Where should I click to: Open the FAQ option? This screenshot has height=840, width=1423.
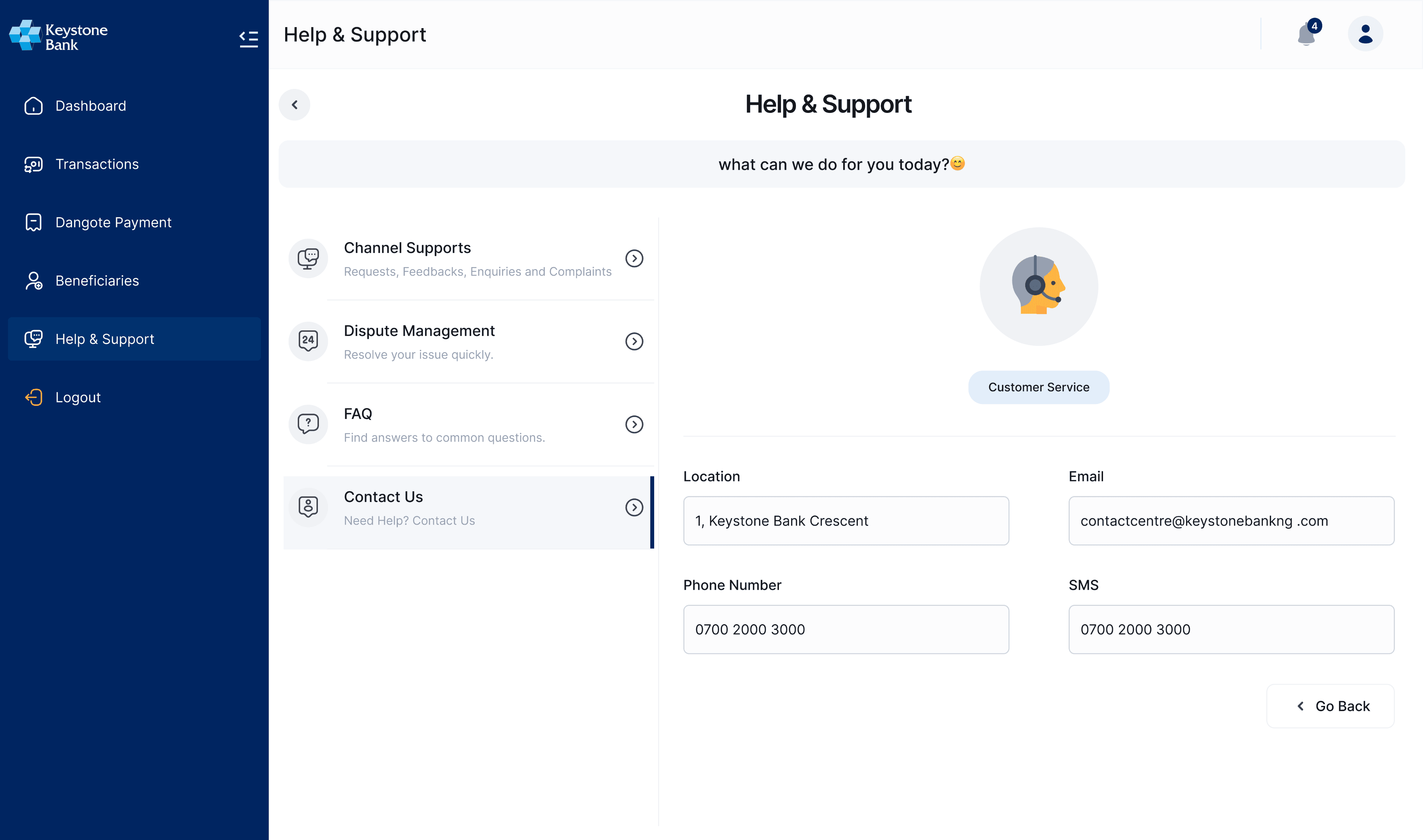click(469, 425)
